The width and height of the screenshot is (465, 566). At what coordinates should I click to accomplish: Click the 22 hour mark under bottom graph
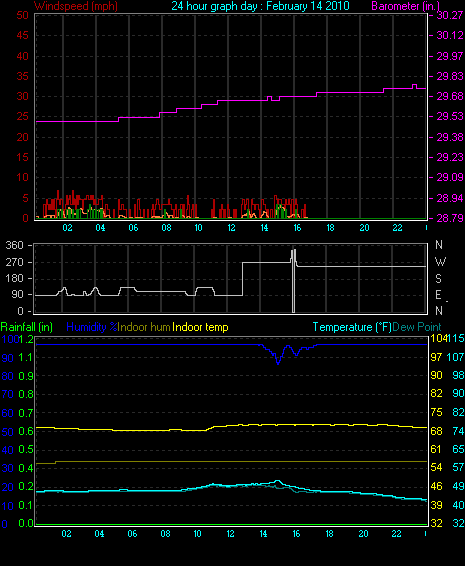click(396, 534)
